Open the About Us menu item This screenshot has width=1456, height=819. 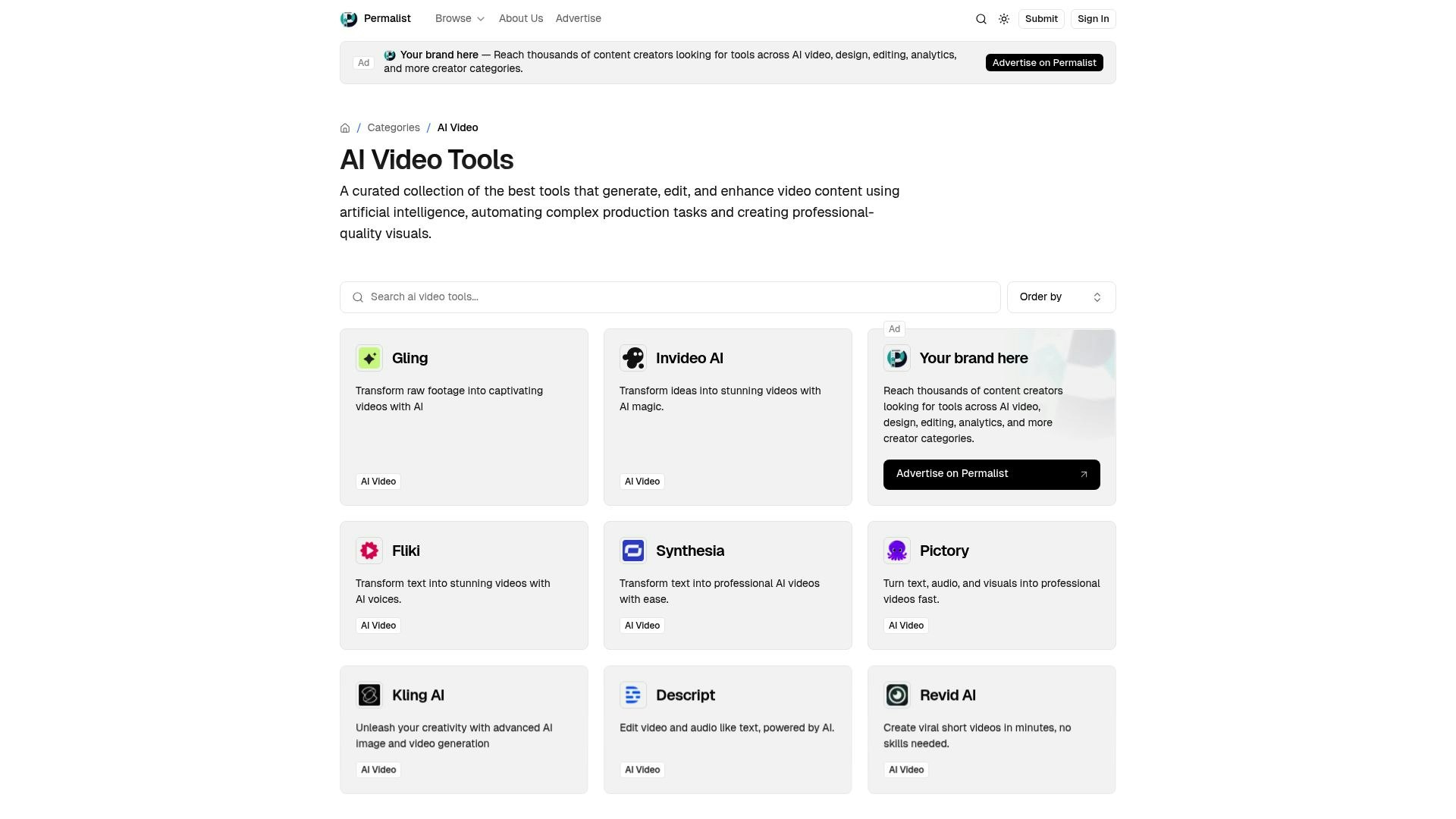click(520, 19)
